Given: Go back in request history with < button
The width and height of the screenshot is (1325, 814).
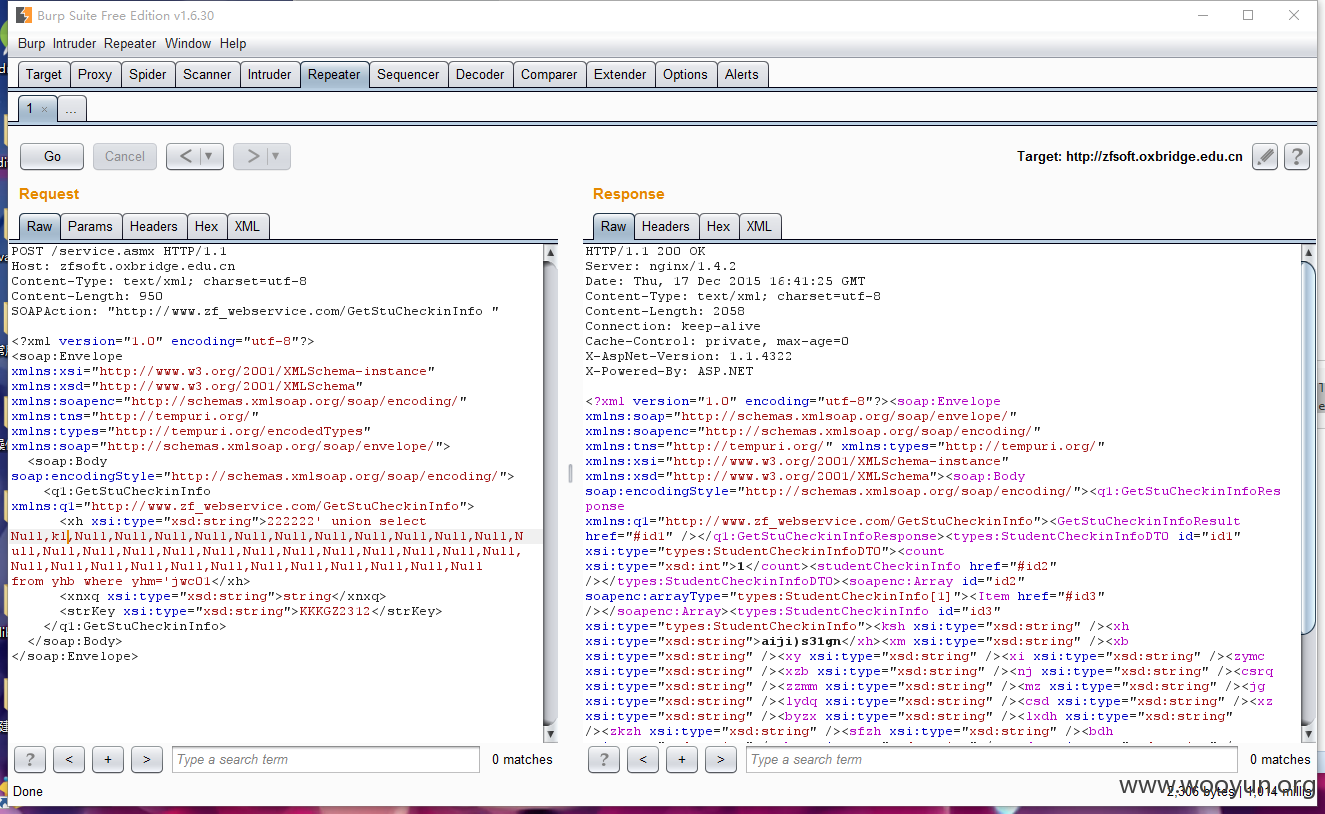Looking at the screenshot, I should pos(184,156).
